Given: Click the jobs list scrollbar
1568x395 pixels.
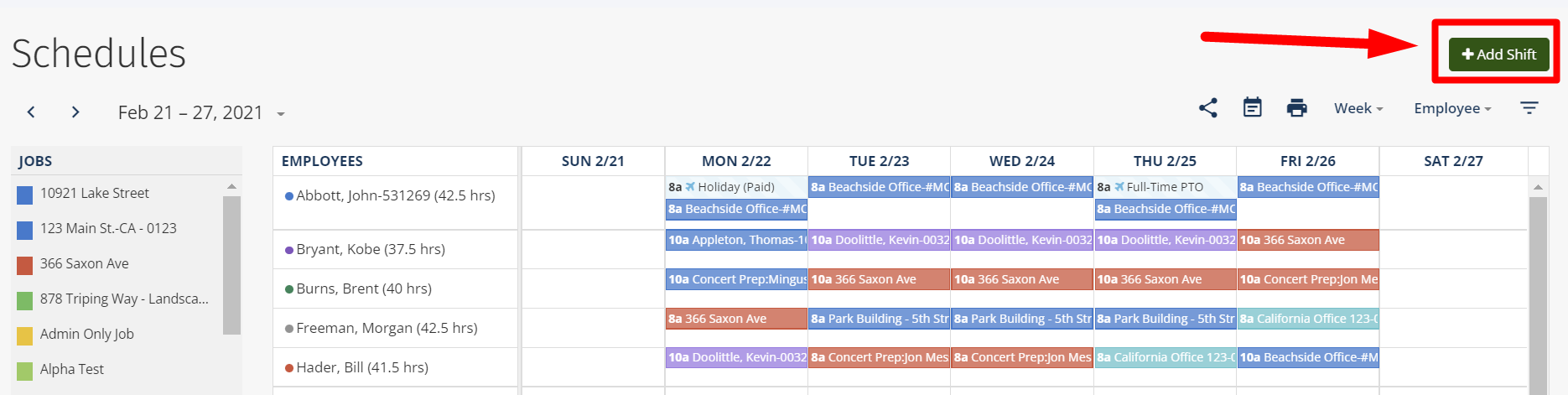Looking at the screenshot, I should coord(232,264).
